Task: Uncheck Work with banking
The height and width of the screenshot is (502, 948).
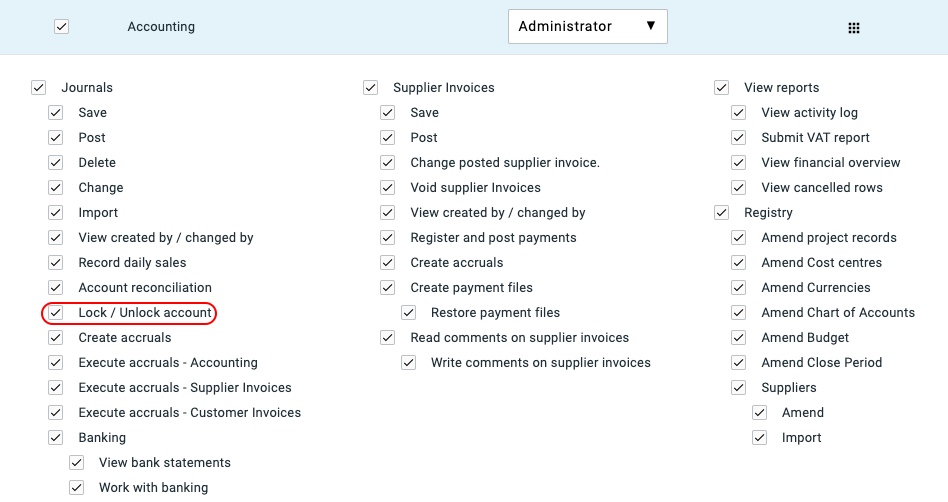Action: click(x=76, y=487)
